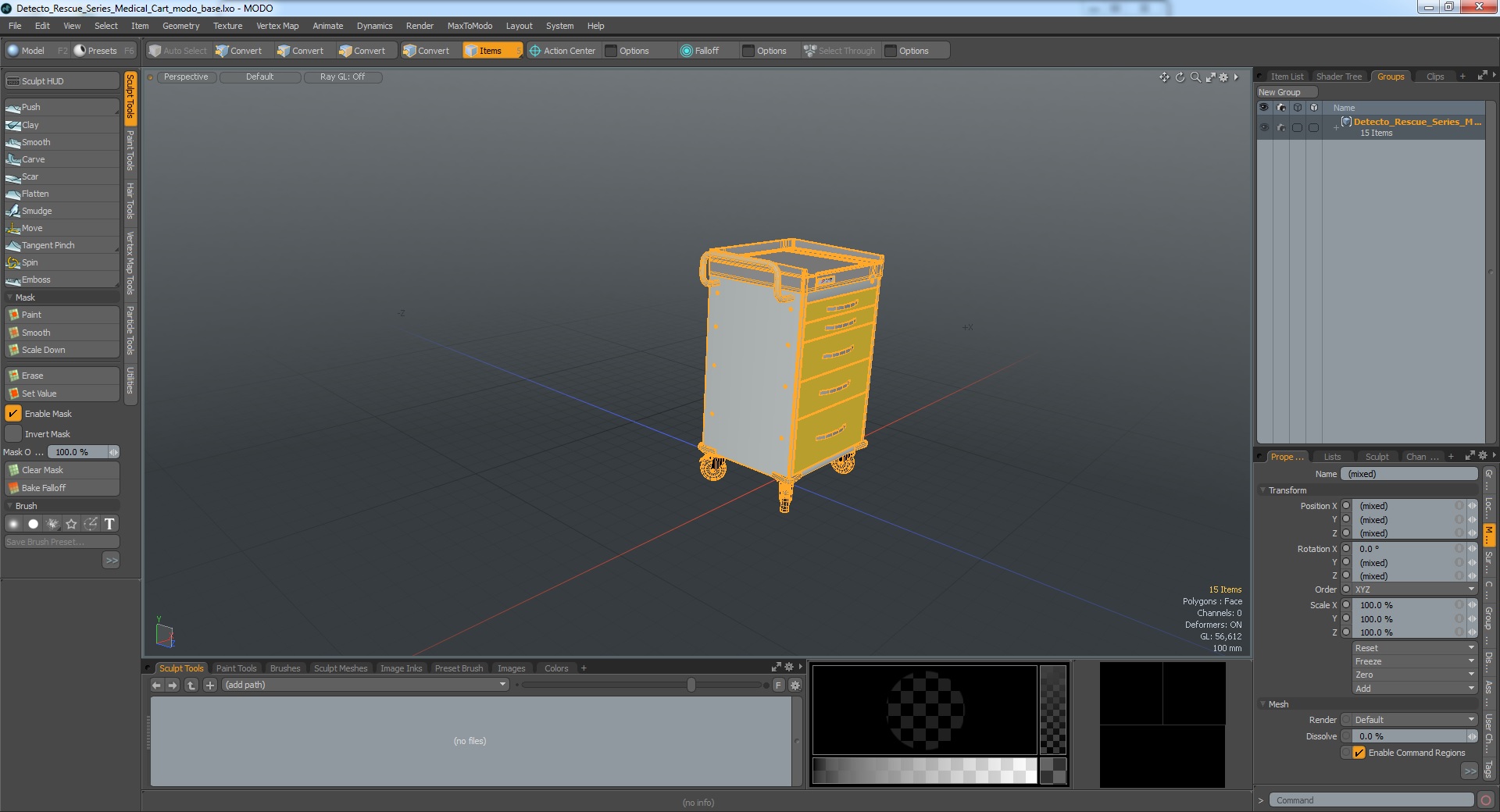Click the viewport pan icon
The image size is (1500, 812).
click(x=1164, y=77)
